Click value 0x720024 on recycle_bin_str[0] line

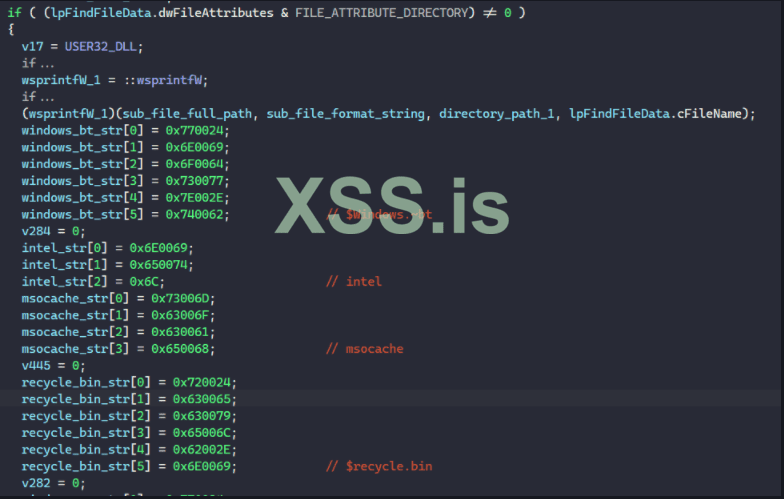(202, 382)
